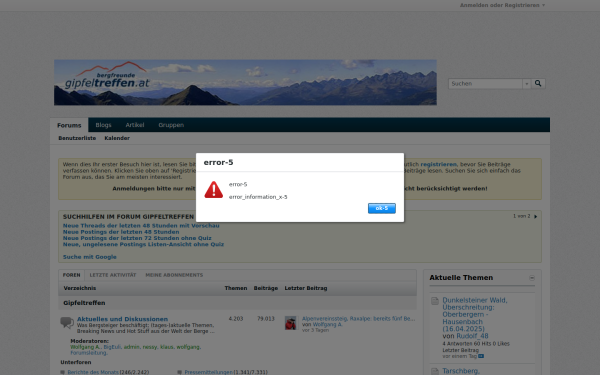The width and height of the screenshot is (600, 375).
Task: Open the Tarschberg topic
Action: (x=461, y=371)
